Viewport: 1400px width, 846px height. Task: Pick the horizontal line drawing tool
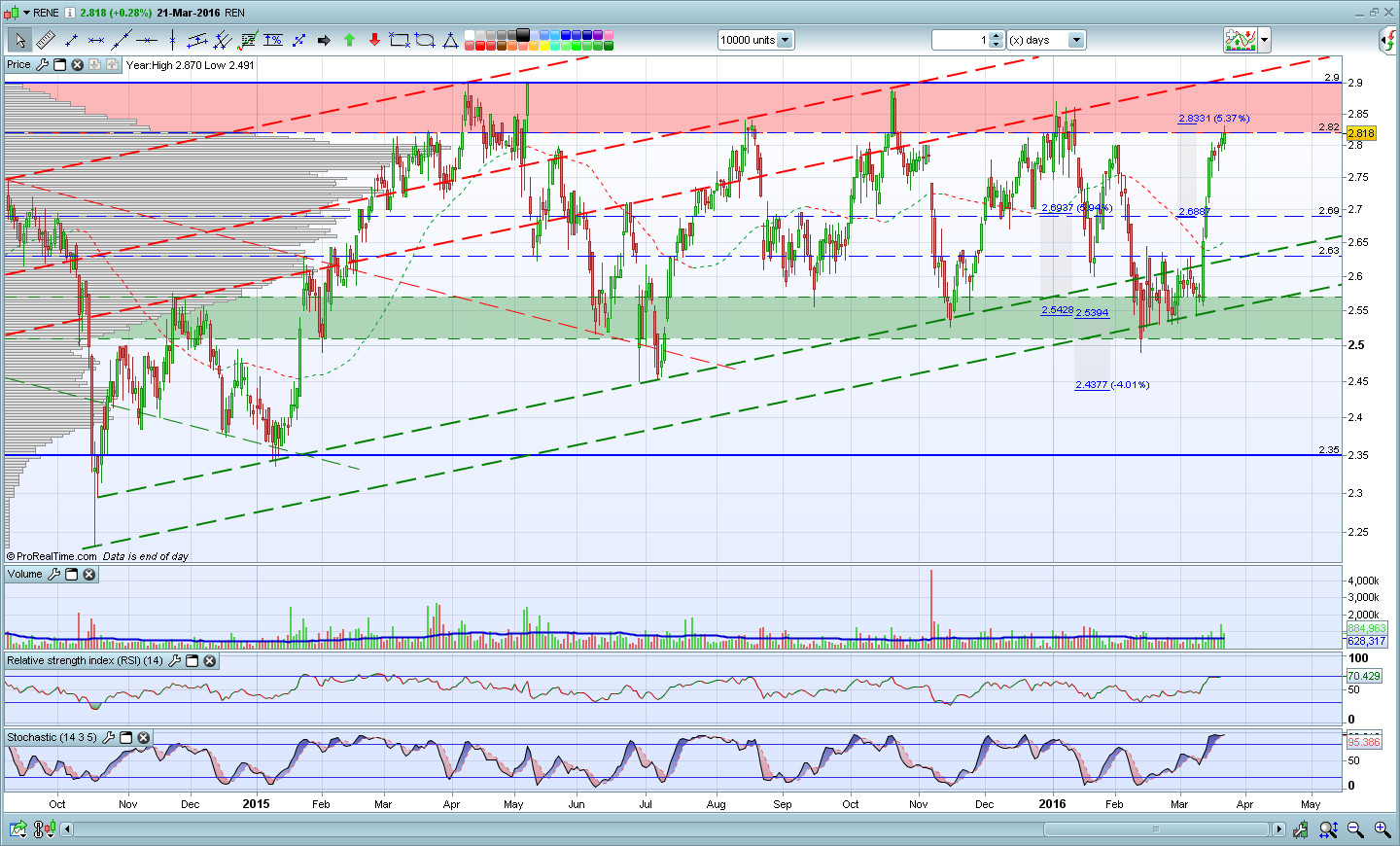[x=147, y=40]
